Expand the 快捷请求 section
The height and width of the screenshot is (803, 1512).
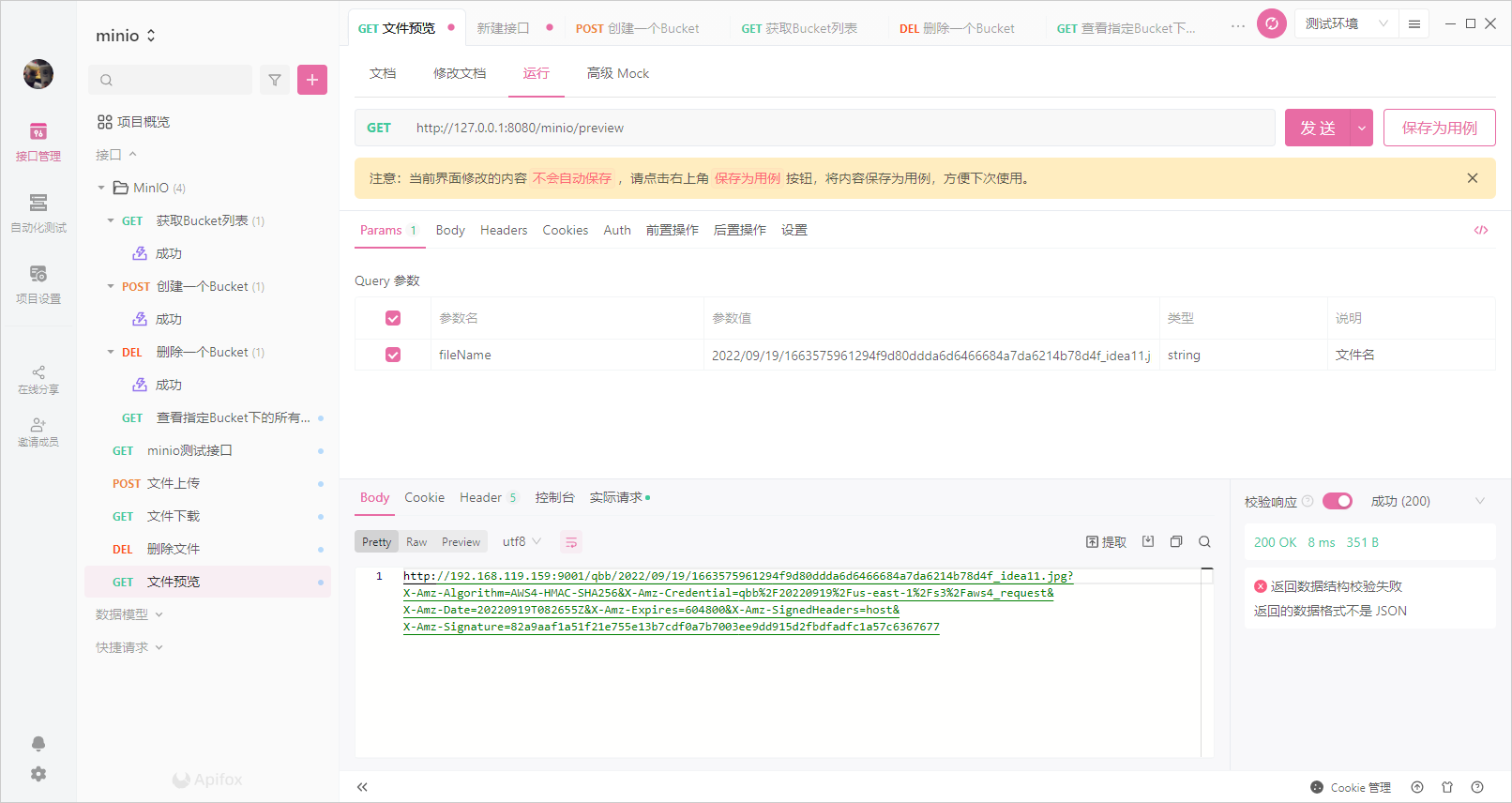(x=129, y=647)
